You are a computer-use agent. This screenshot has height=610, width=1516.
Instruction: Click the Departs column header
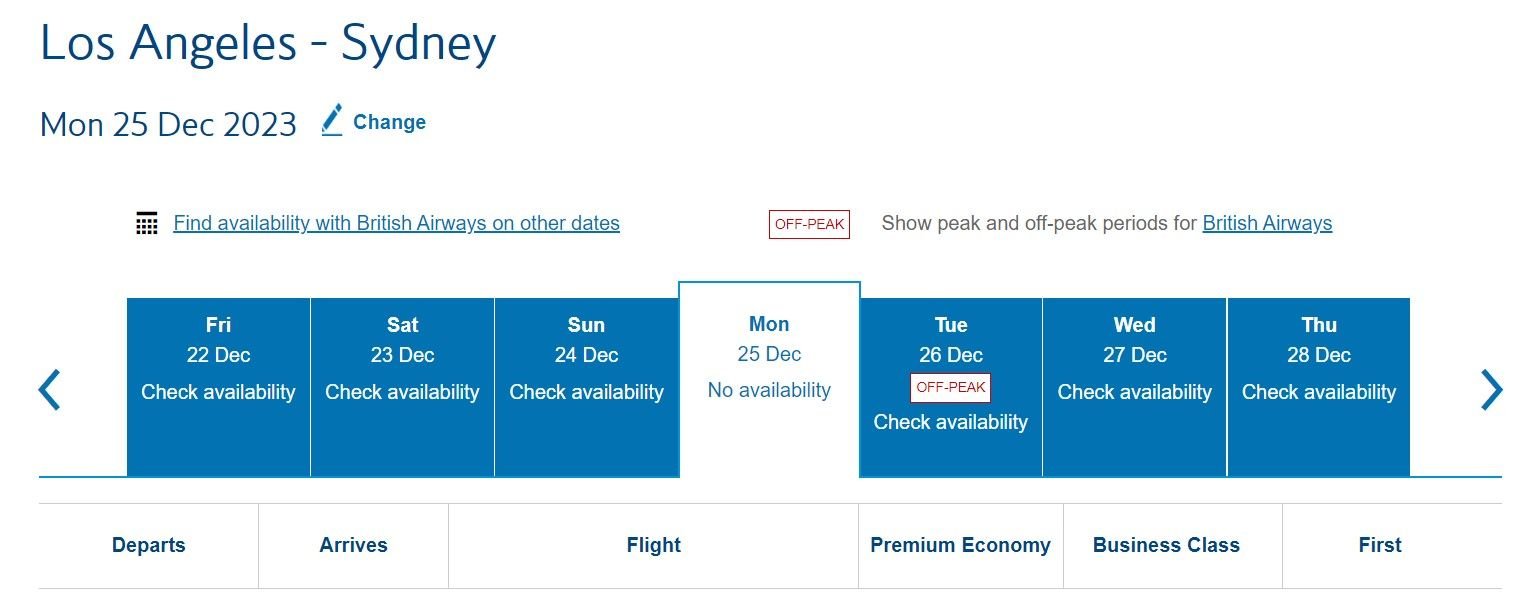149,545
